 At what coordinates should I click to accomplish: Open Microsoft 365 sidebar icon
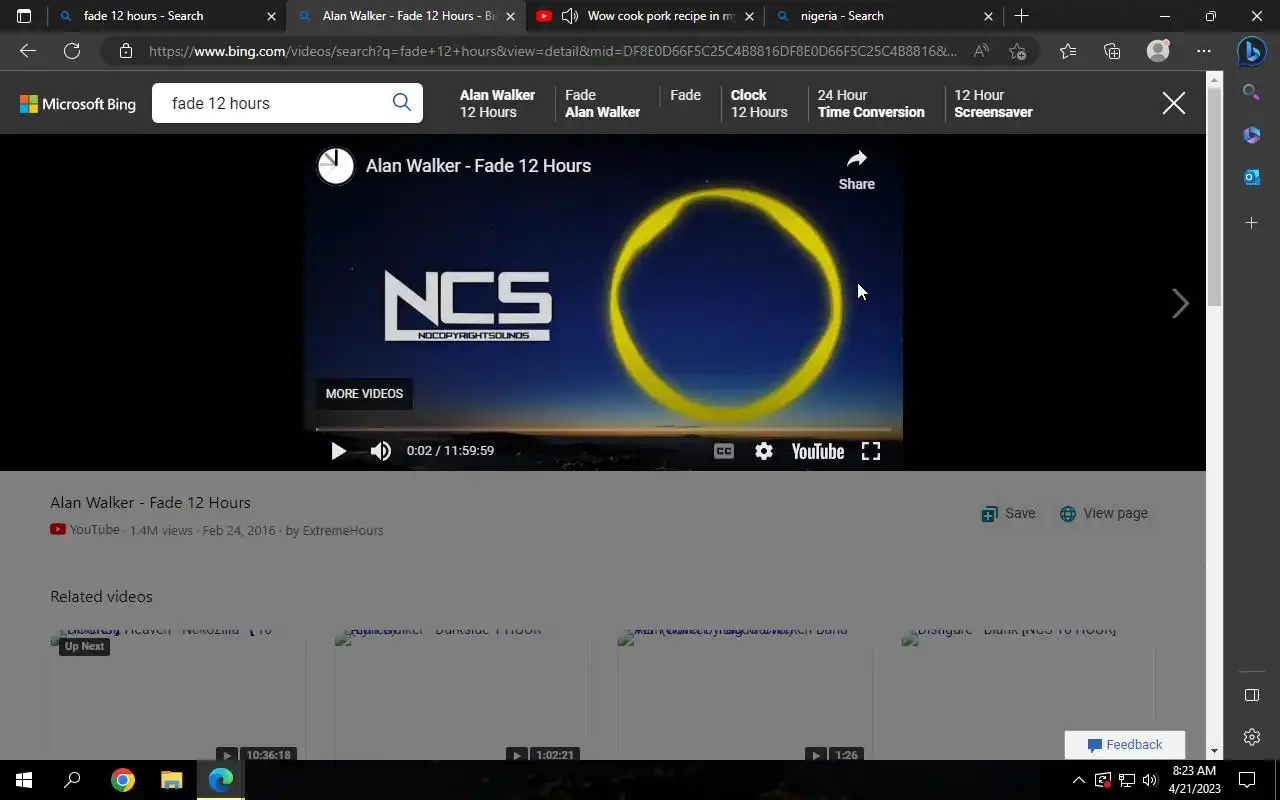tap(1251, 134)
